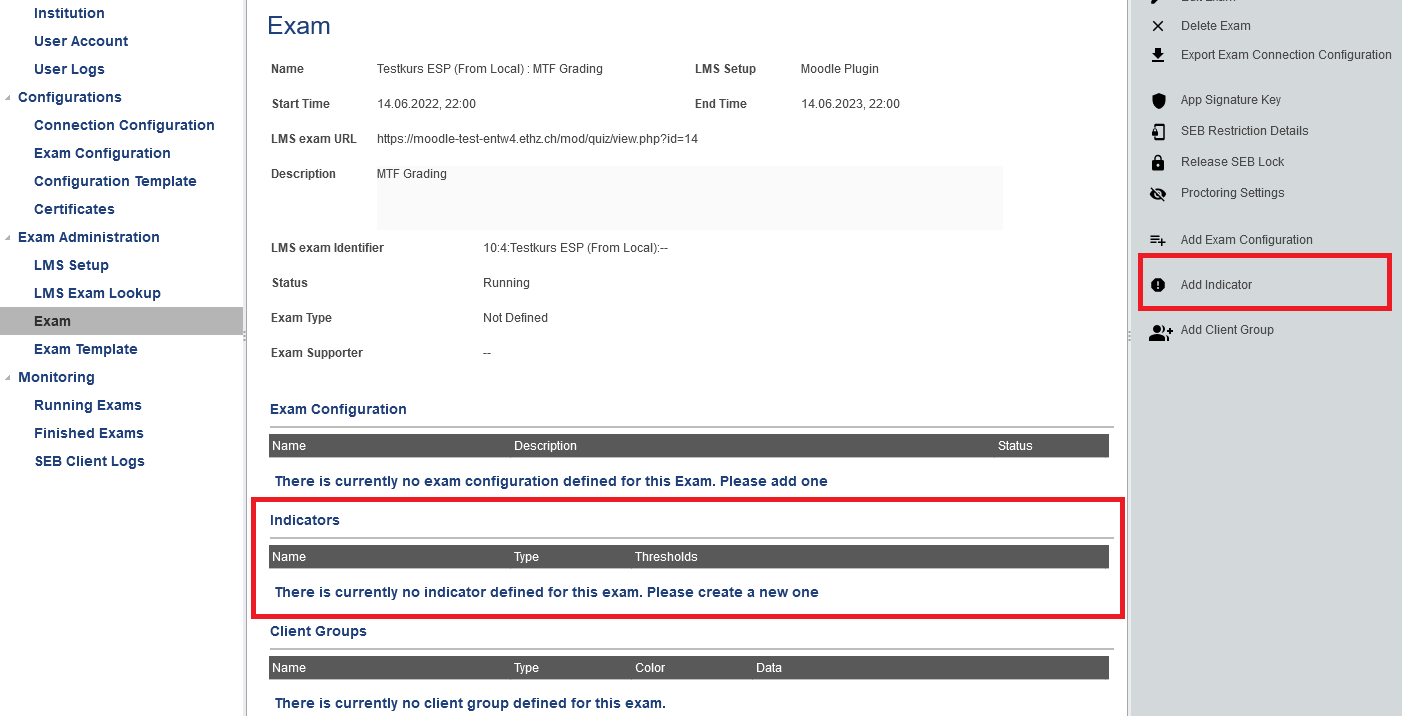
Task: Collapse the Exam Administration tree section
Action: click(x=9, y=238)
